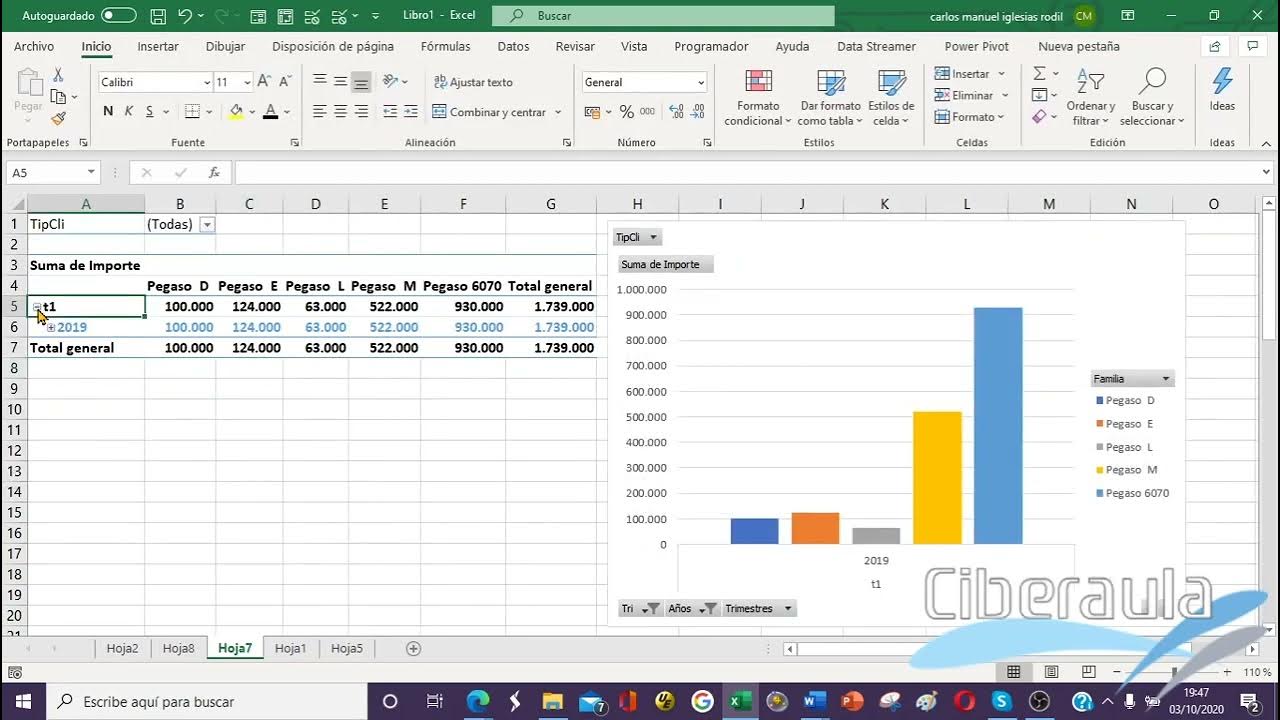The image size is (1280, 720).
Task: Toggle italic formatting (K)
Action: tap(129, 112)
